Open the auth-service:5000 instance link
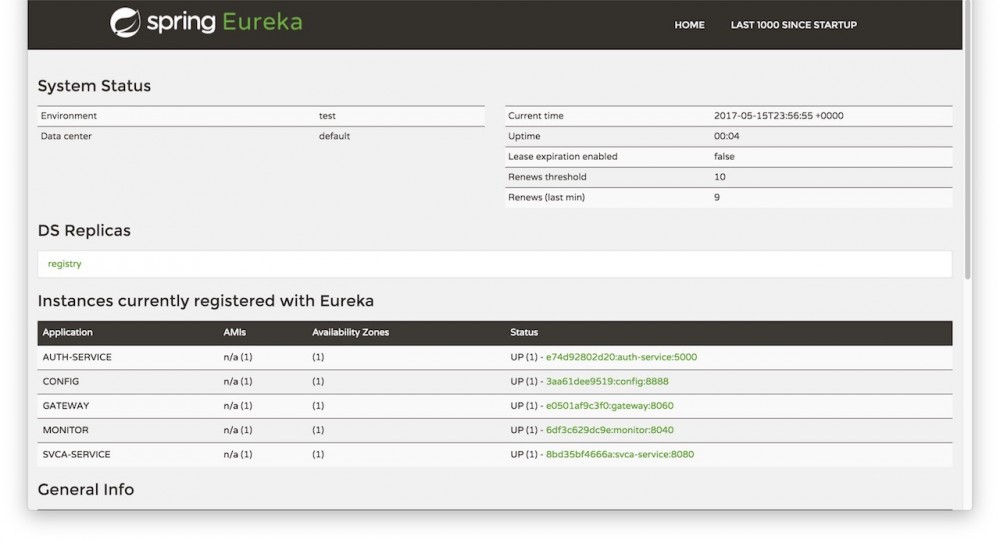The width and height of the screenshot is (1000, 543). (621, 357)
